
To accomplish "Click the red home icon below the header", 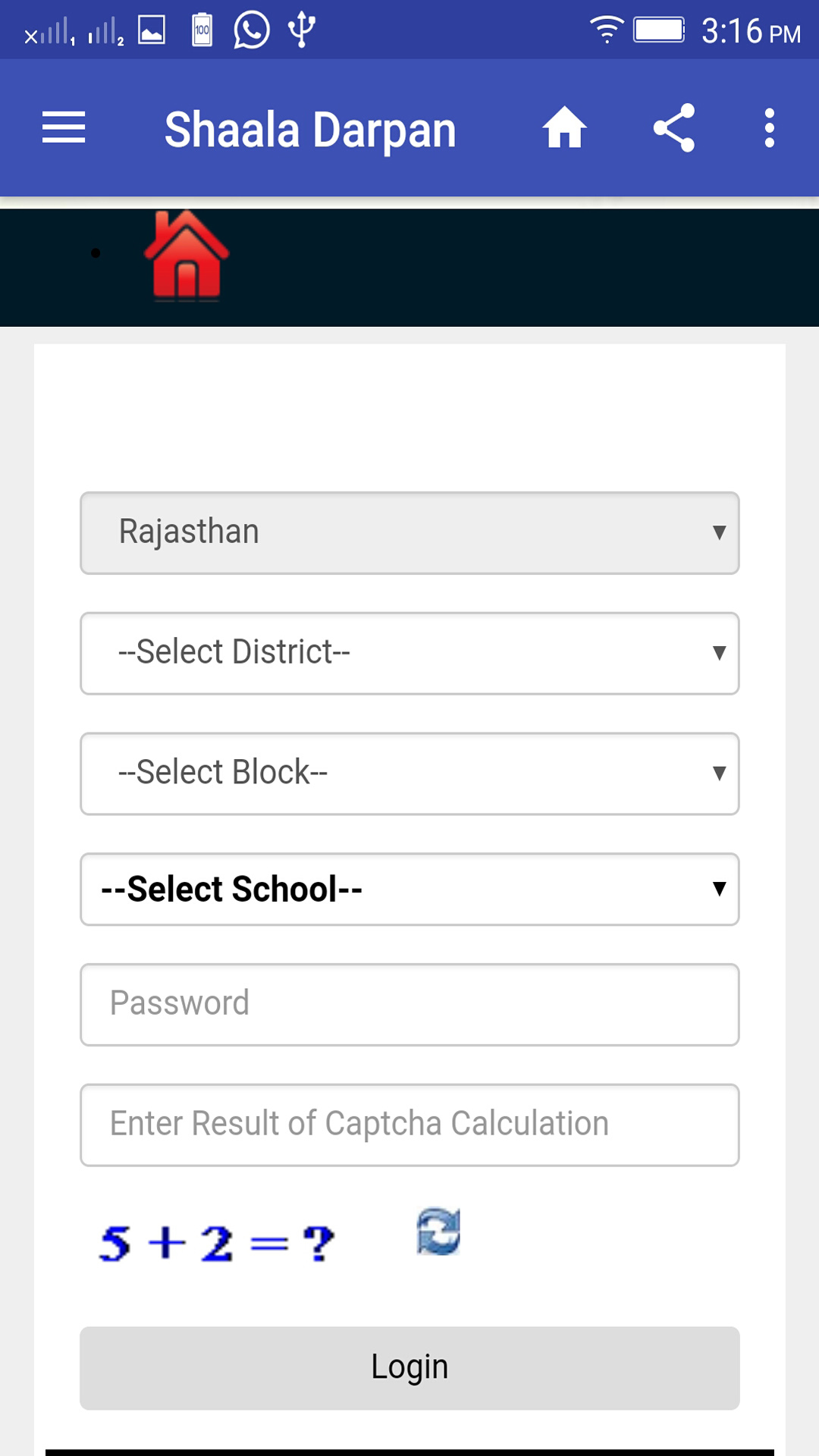I will pyautogui.click(x=184, y=258).
